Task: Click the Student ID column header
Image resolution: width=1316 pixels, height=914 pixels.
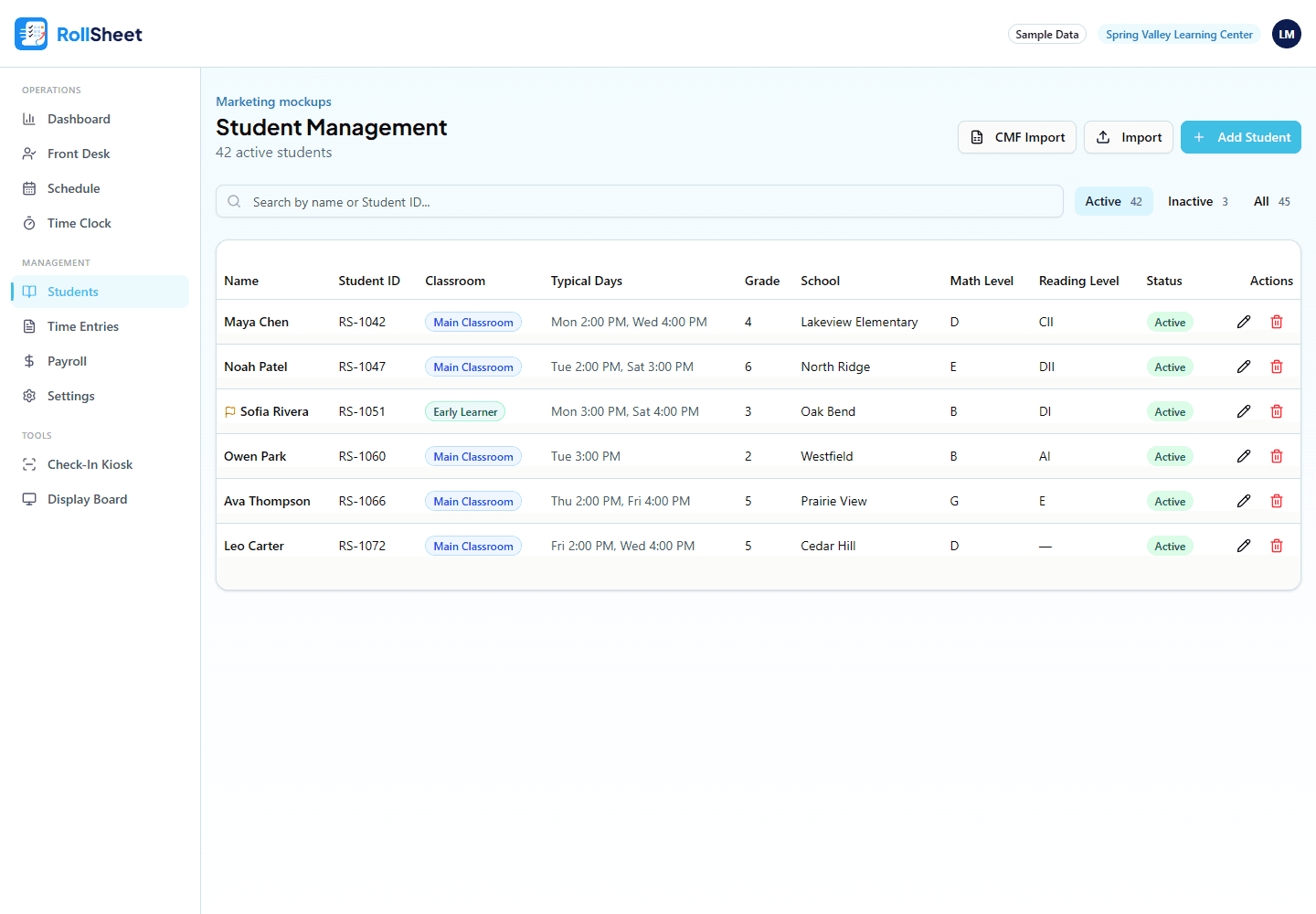Action: click(369, 281)
